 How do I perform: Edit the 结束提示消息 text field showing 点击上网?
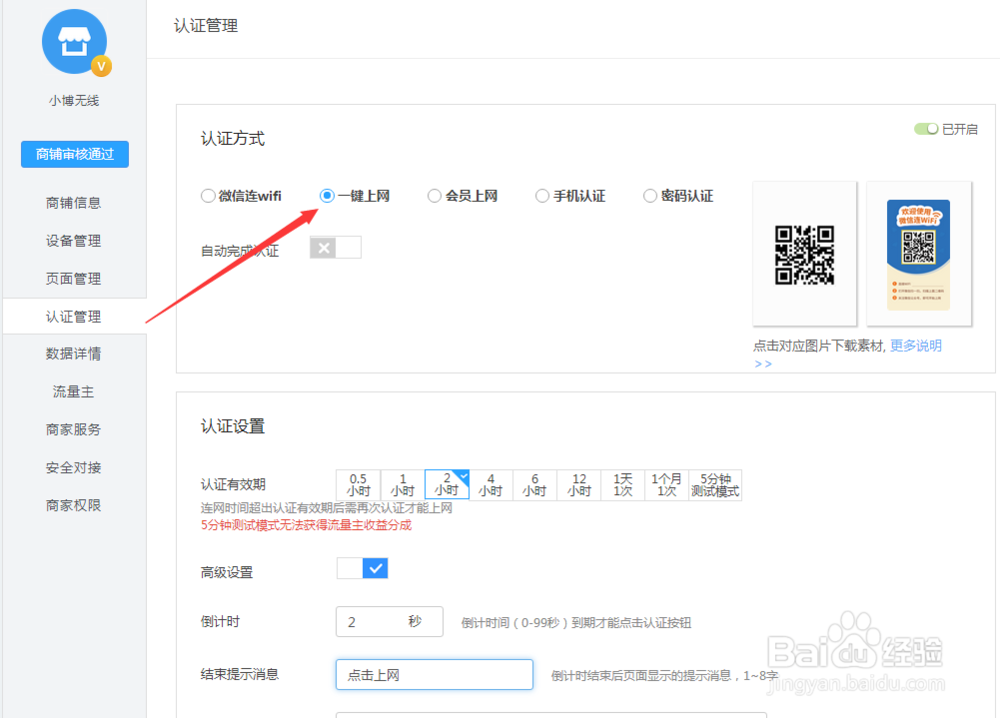[434, 674]
